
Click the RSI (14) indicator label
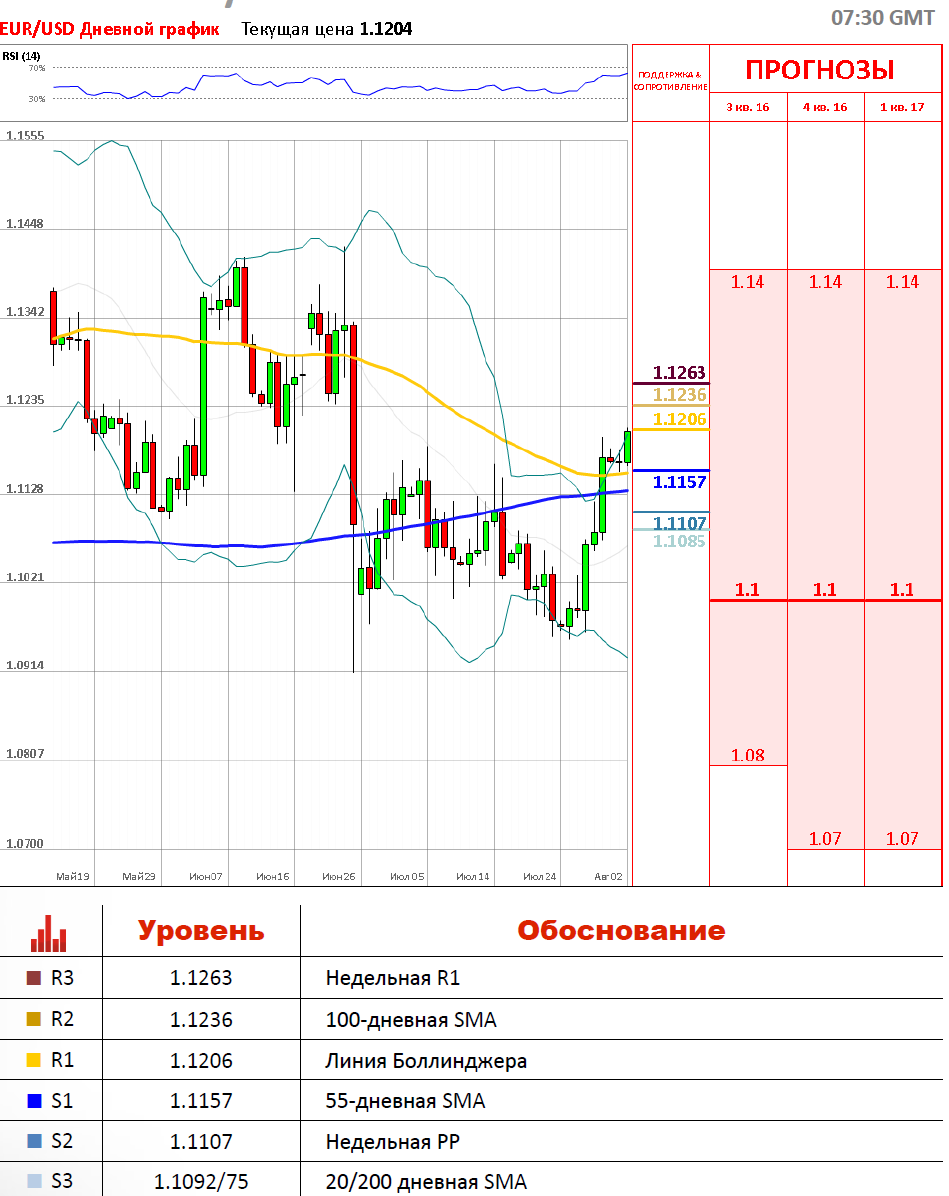(21, 56)
